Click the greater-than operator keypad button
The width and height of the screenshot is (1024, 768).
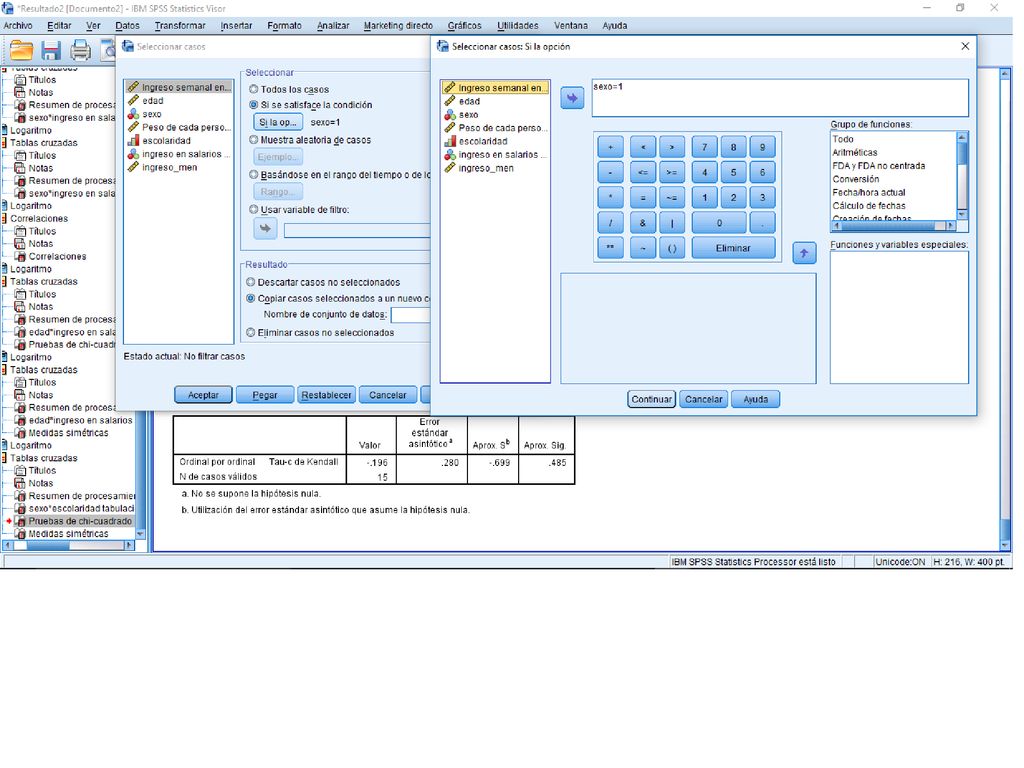point(671,147)
